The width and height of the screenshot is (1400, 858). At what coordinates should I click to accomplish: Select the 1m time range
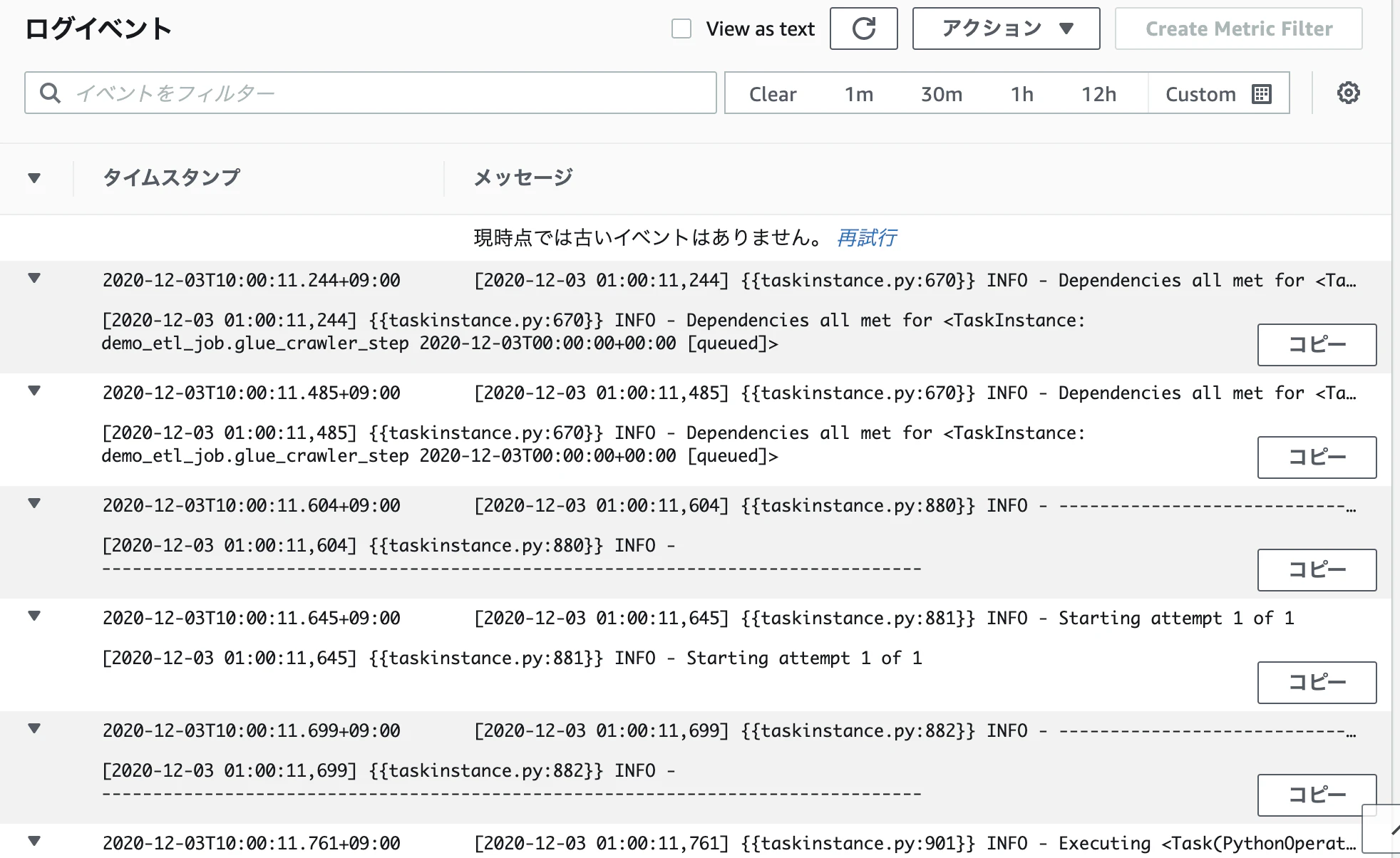(859, 94)
